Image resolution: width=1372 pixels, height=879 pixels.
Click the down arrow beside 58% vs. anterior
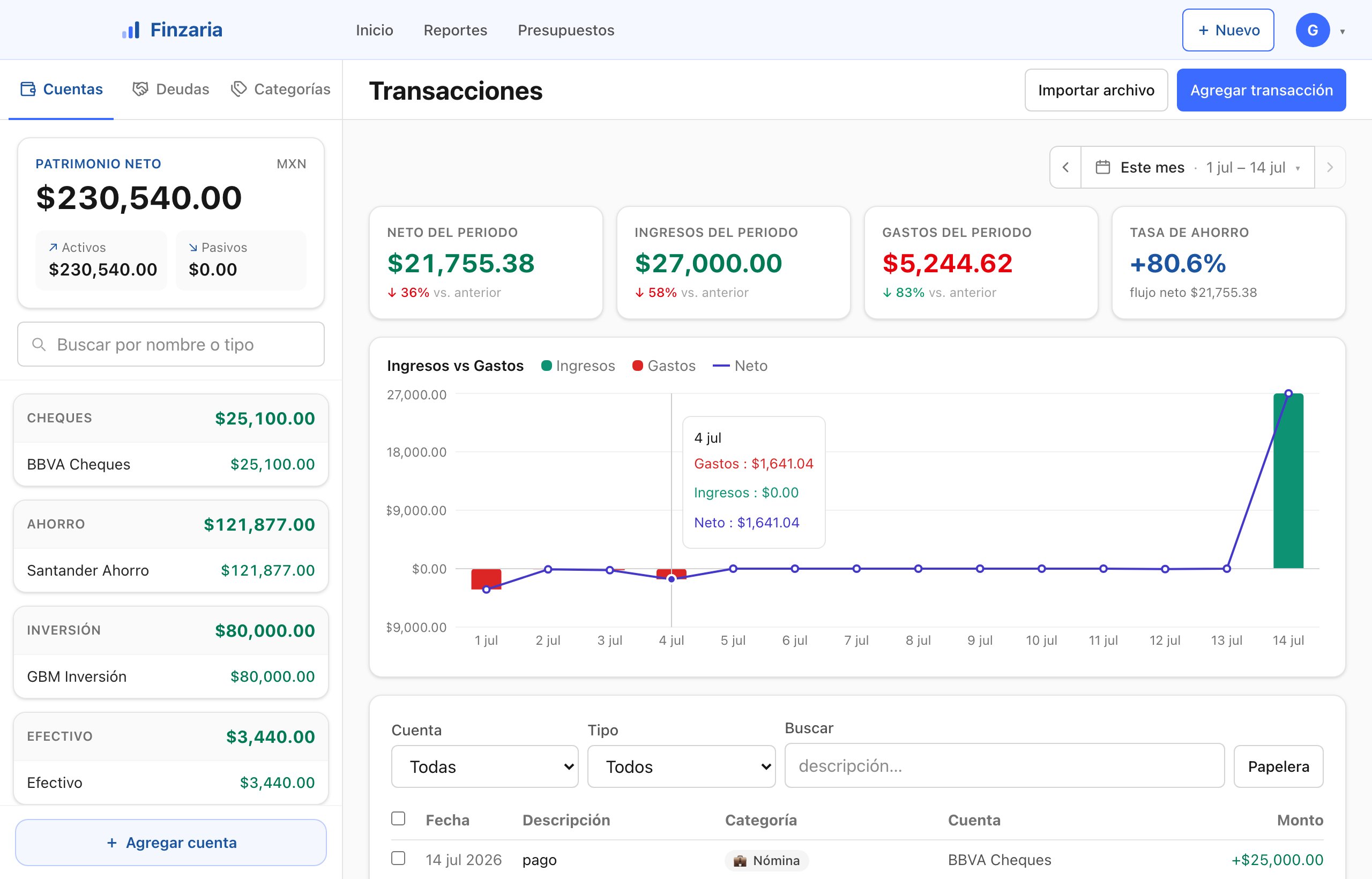pyautogui.click(x=639, y=293)
